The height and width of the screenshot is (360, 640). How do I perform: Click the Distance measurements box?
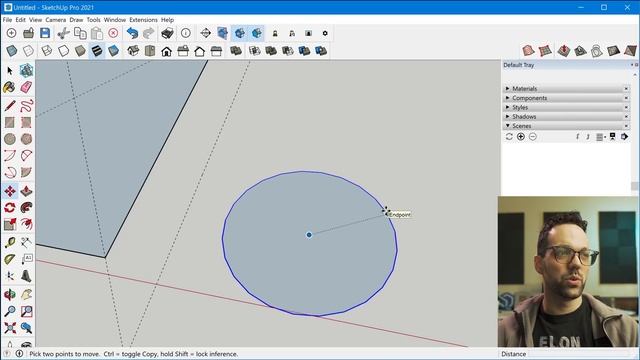pyautogui.click(x=582, y=354)
